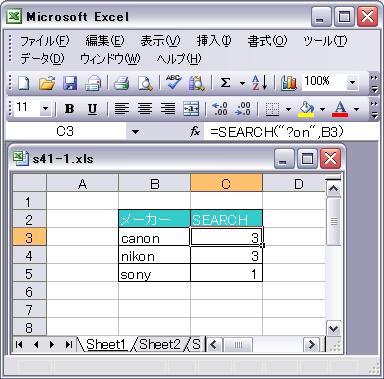The width and height of the screenshot is (384, 379).
Task: Create a new blank workbook
Action: coord(23,83)
